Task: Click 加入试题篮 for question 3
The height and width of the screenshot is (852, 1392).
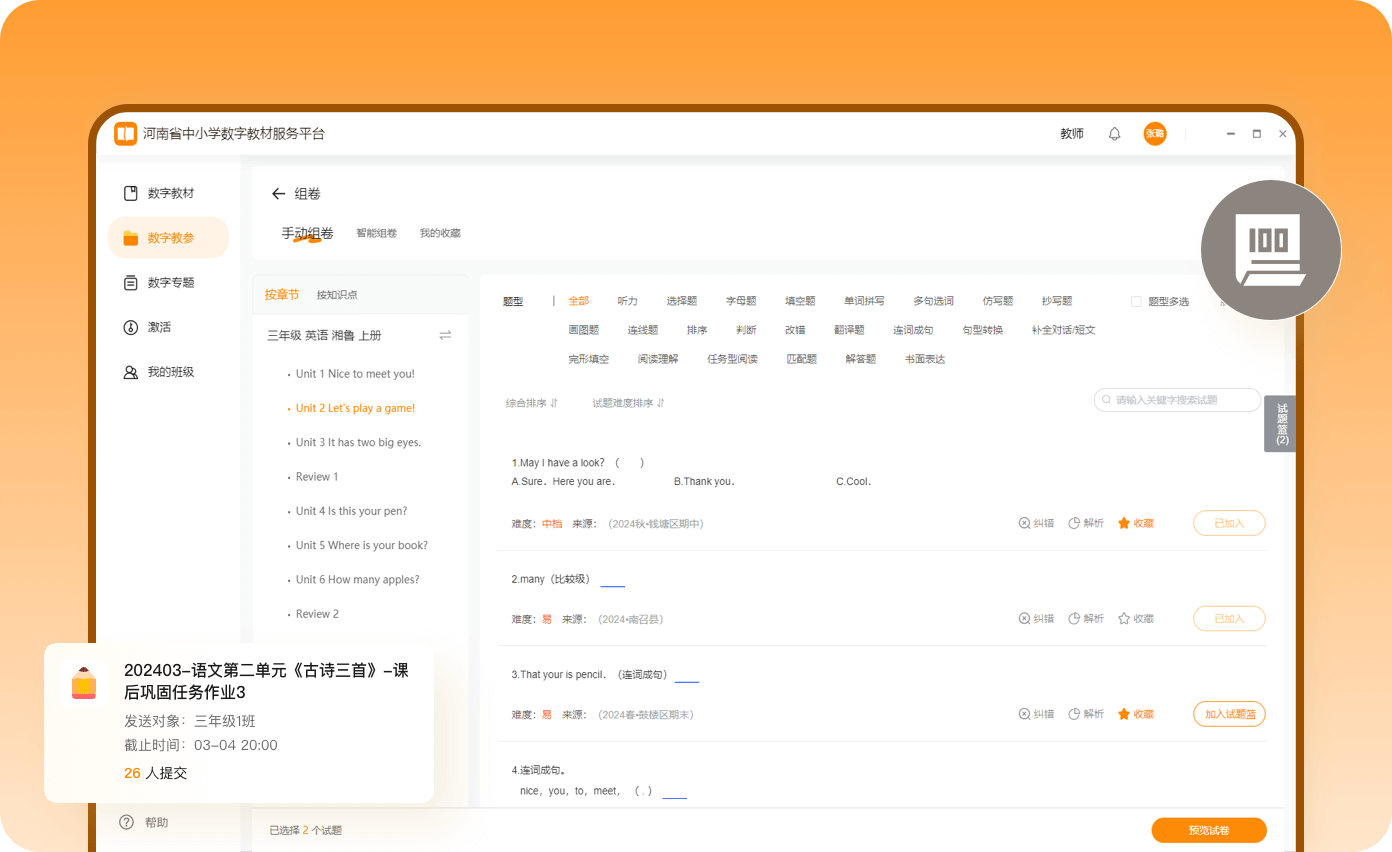Action: point(1229,714)
